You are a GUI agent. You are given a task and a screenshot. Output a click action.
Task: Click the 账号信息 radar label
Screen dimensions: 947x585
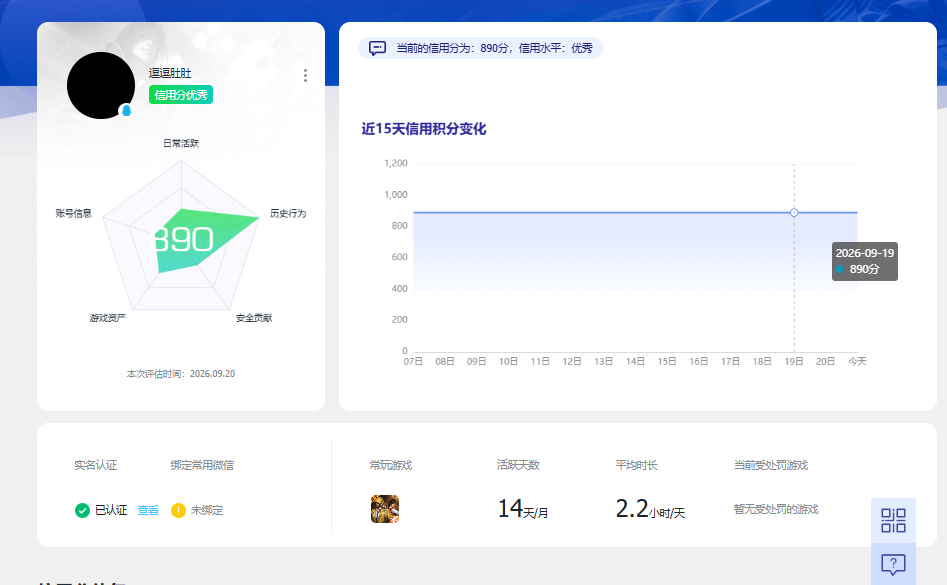pos(74,213)
